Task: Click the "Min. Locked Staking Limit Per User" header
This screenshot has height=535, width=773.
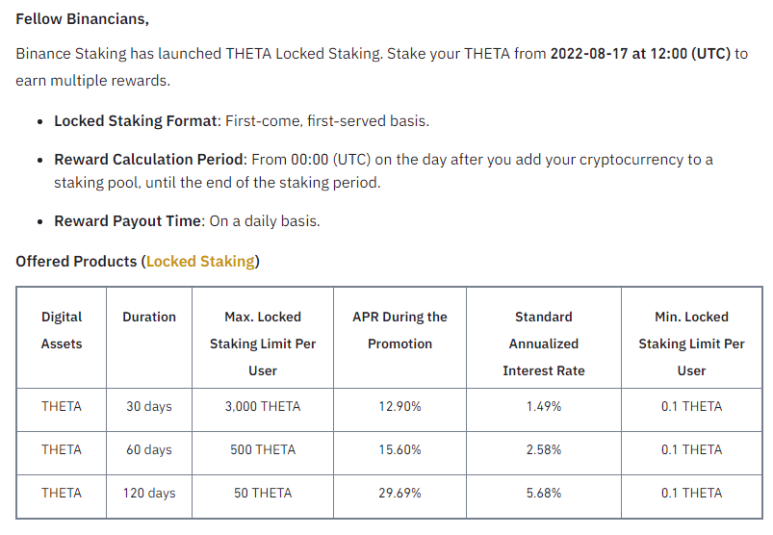Action: tap(692, 343)
